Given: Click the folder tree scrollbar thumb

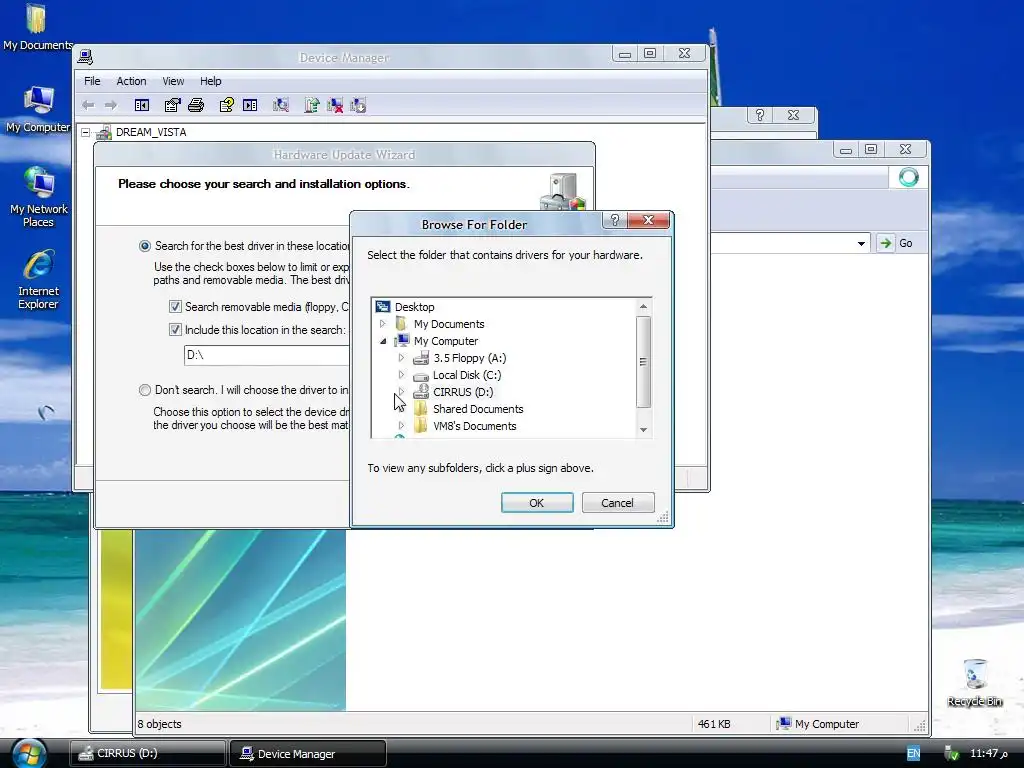Looking at the screenshot, I should coord(643,362).
